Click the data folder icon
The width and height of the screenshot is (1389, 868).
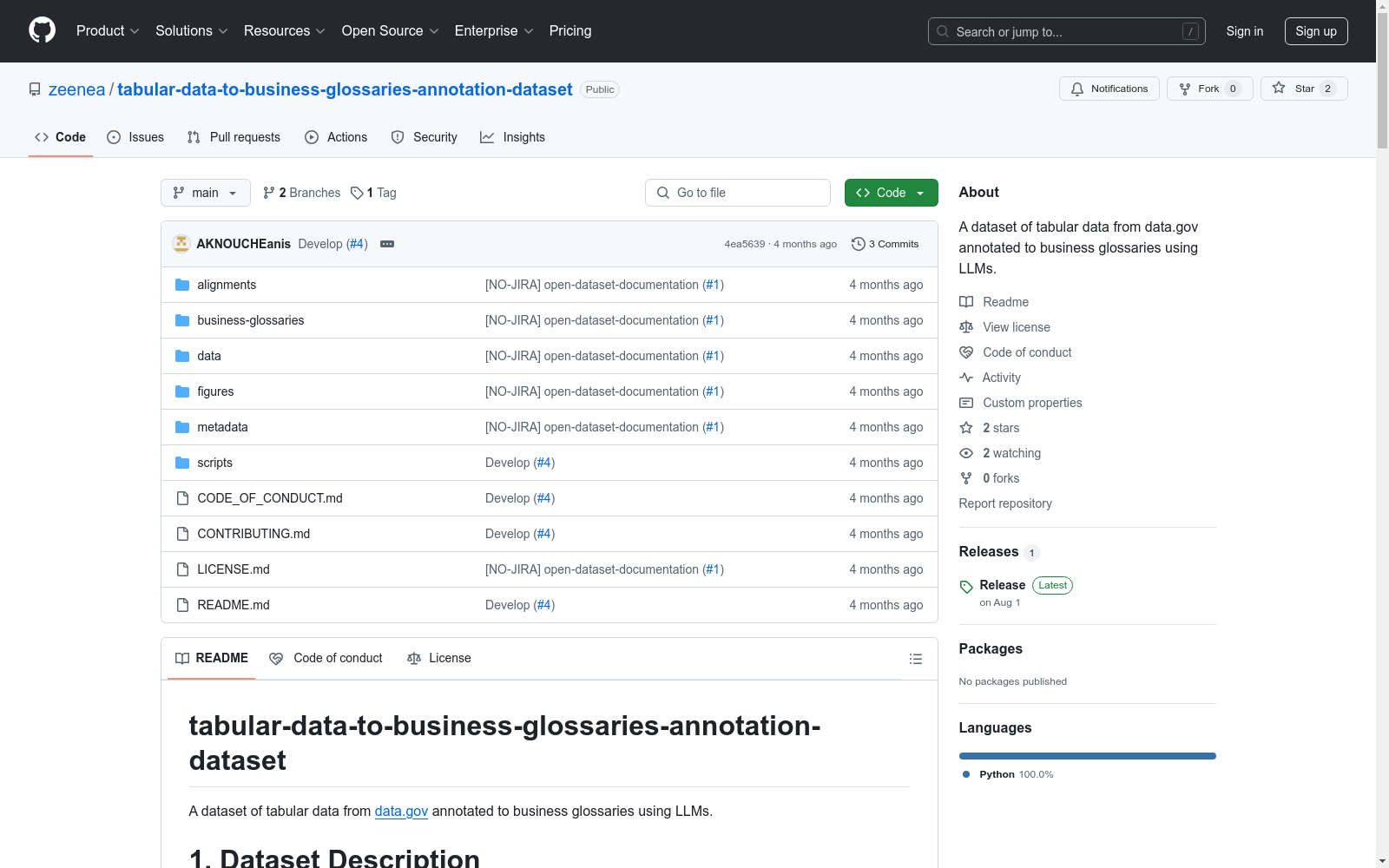click(182, 356)
